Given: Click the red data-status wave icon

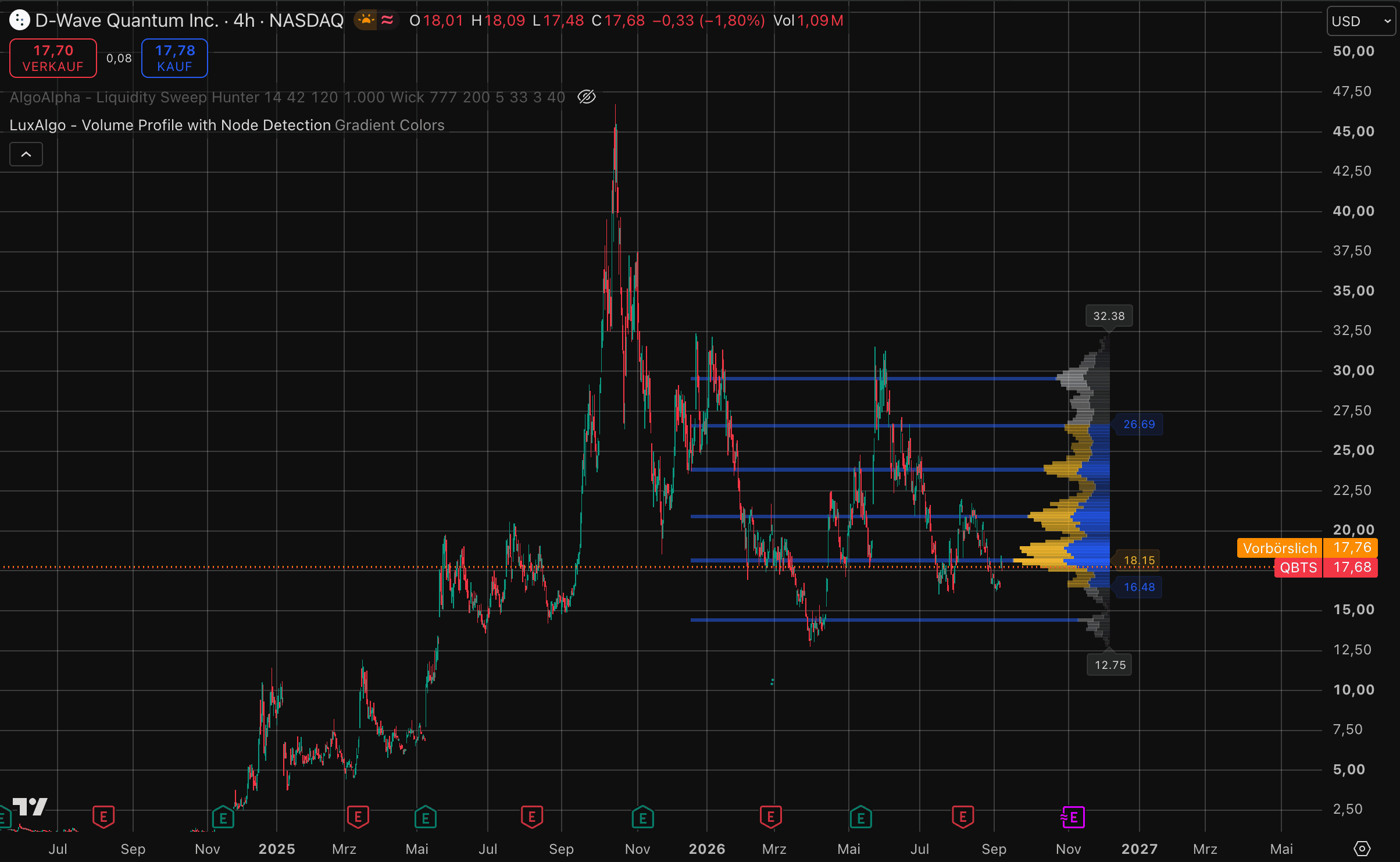Looking at the screenshot, I should [x=387, y=20].
